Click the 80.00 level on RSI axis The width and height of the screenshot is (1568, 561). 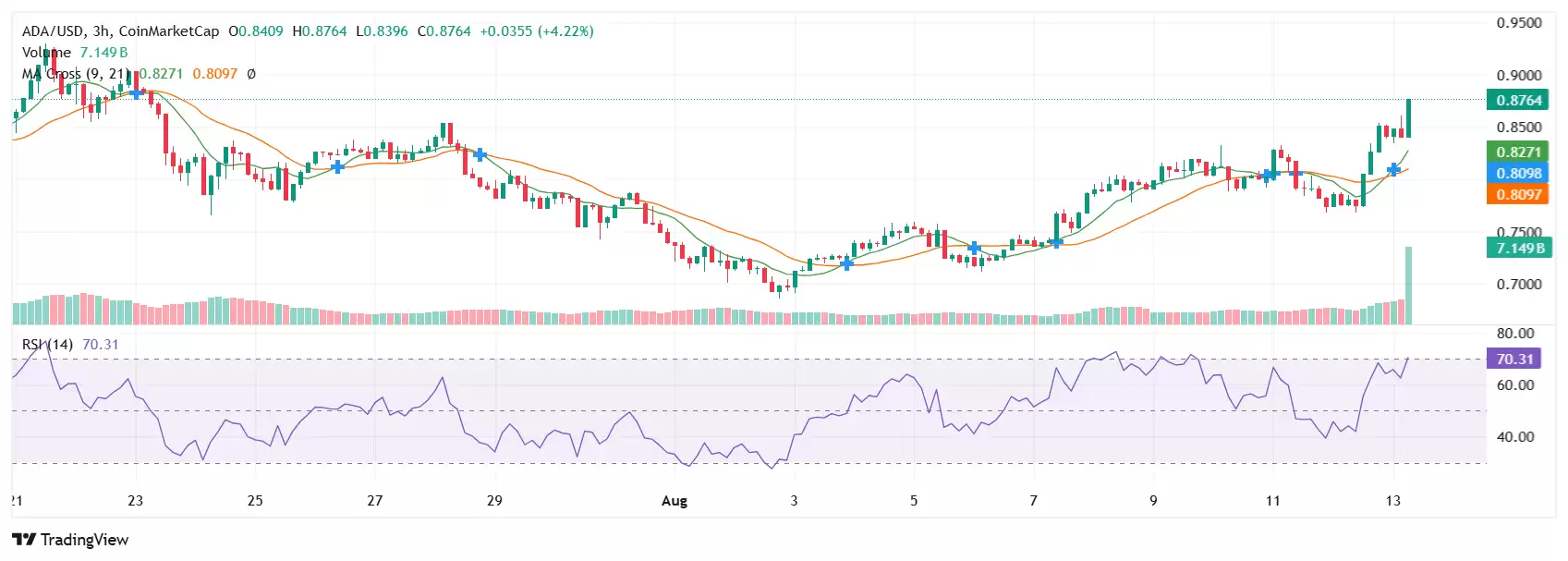pyautogui.click(x=1514, y=334)
